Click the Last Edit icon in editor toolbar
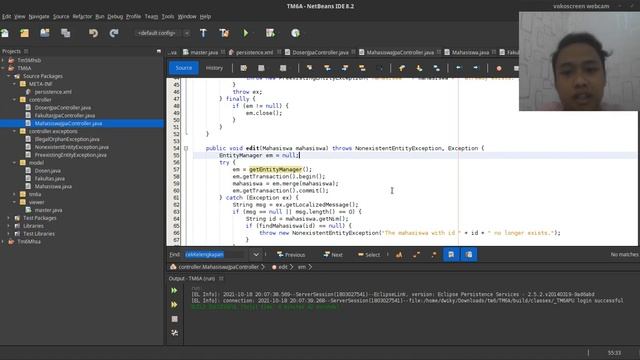This screenshot has height=360, width=640. point(244,68)
